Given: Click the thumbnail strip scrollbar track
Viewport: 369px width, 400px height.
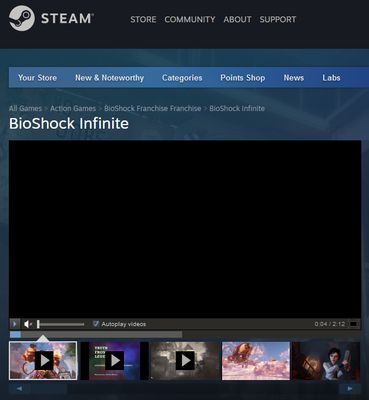Looking at the screenshot, I should (x=184, y=388).
